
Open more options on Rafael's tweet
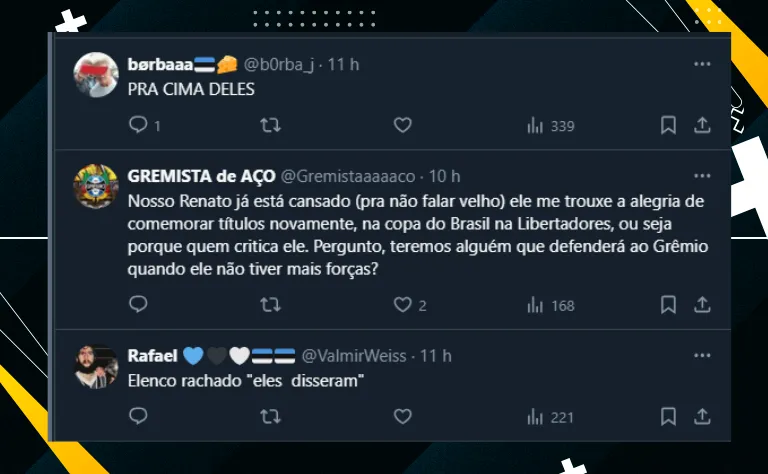[702, 355]
